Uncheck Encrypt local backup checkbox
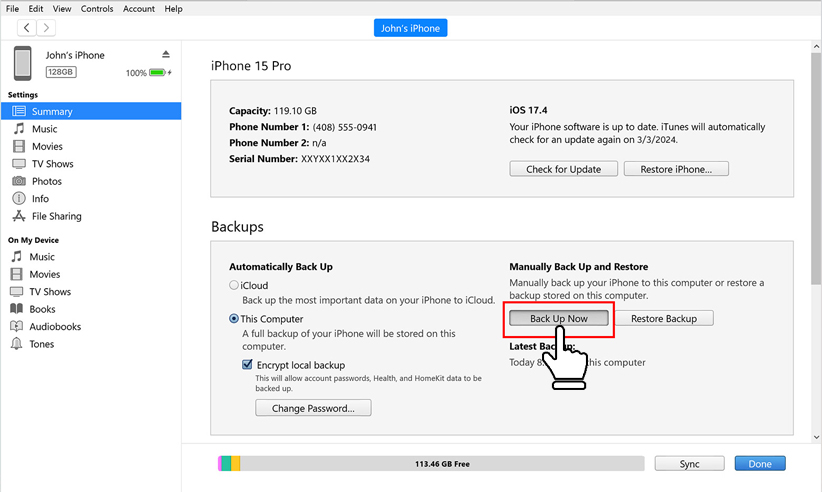 pos(247,365)
